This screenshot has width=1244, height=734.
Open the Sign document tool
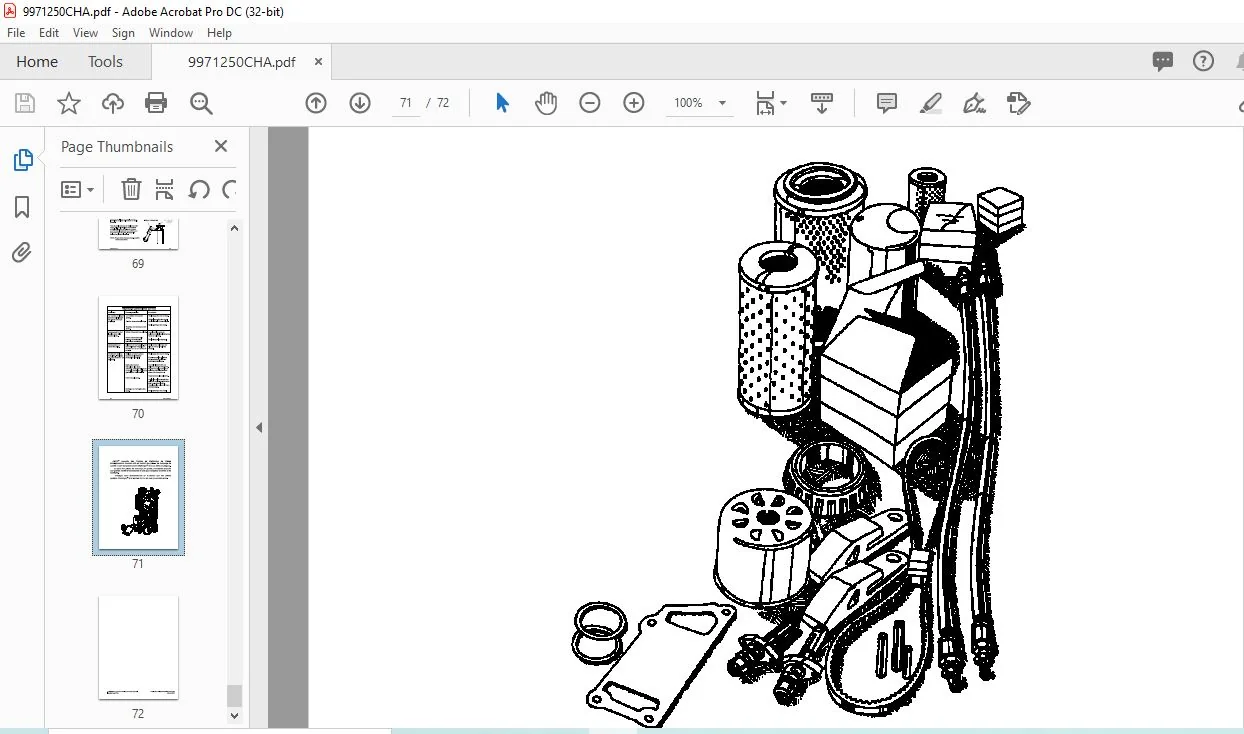pos(974,103)
